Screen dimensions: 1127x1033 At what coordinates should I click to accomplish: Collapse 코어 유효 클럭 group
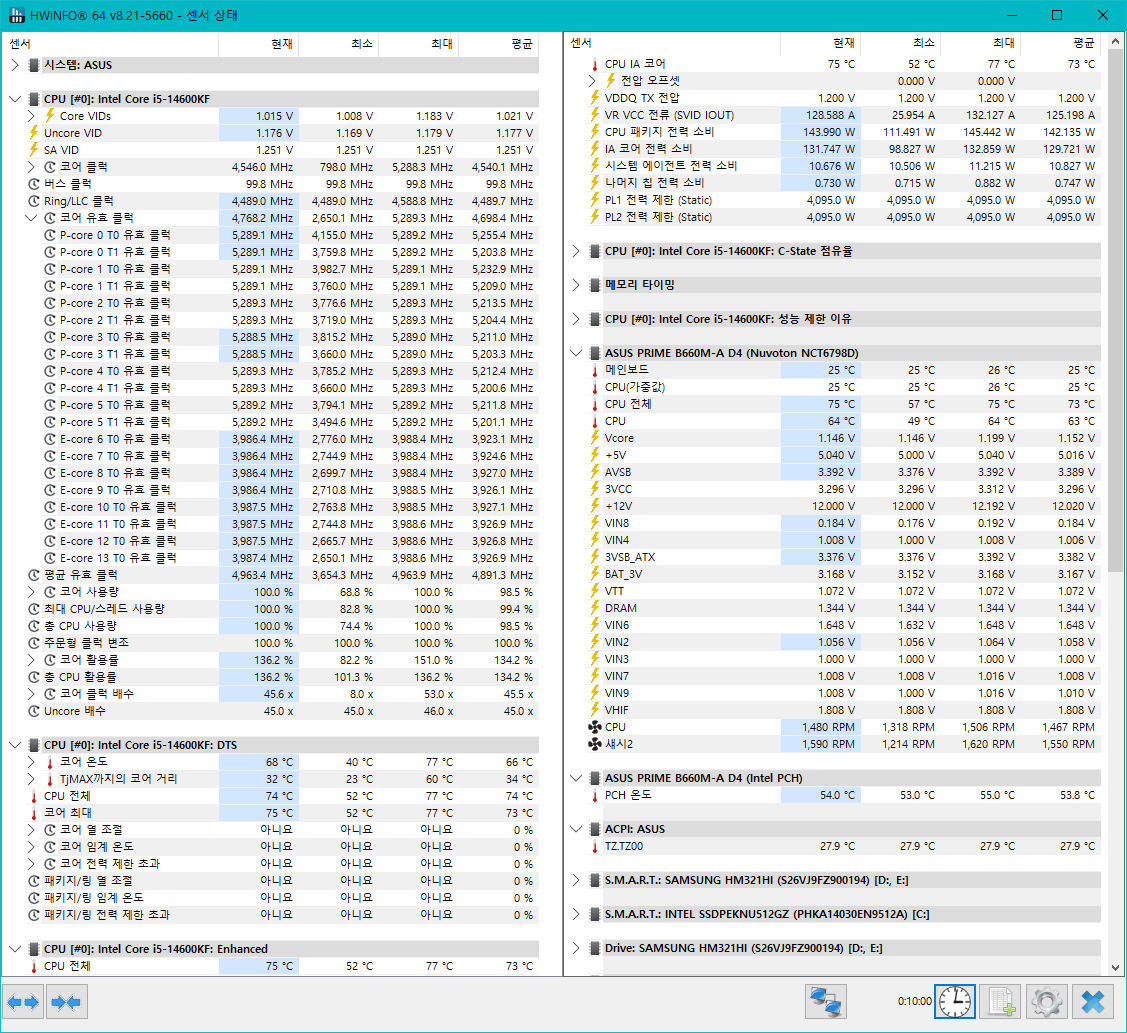(x=31, y=218)
